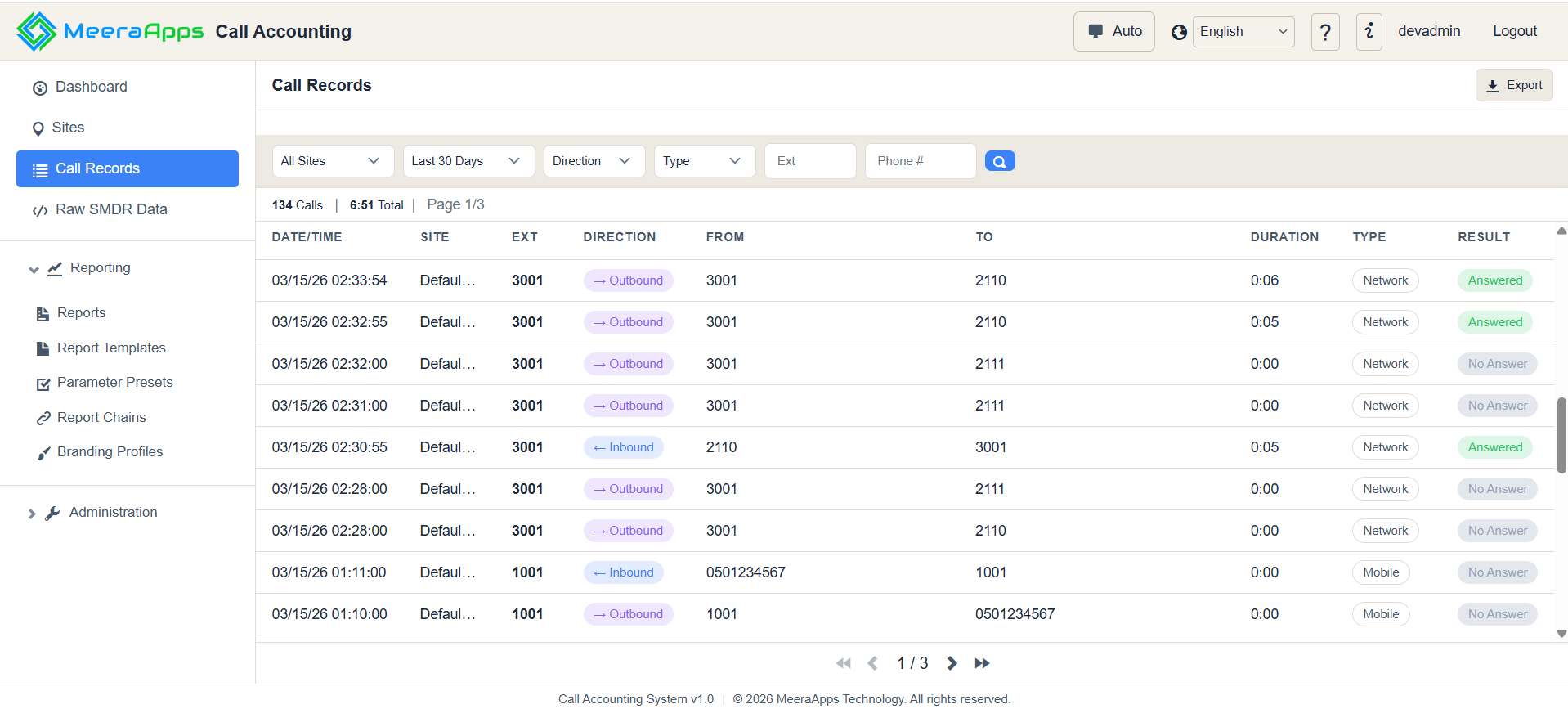Click the scroll down arrow of the table
This screenshot has height=709, width=1568.
pyautogui.click(x=1561, y=634)
